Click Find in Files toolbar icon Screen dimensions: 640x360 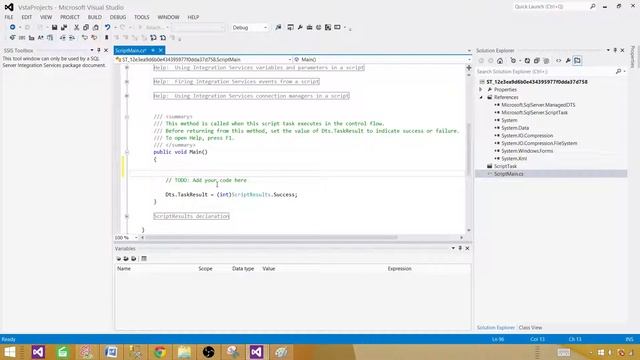pos(278,27)
